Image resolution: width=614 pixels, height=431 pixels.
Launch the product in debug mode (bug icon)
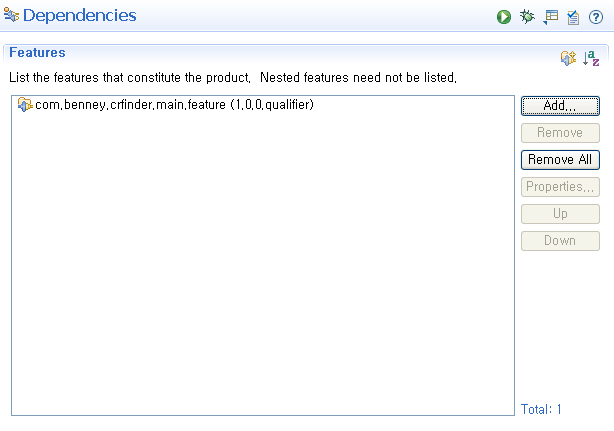[x=527, y=17]
